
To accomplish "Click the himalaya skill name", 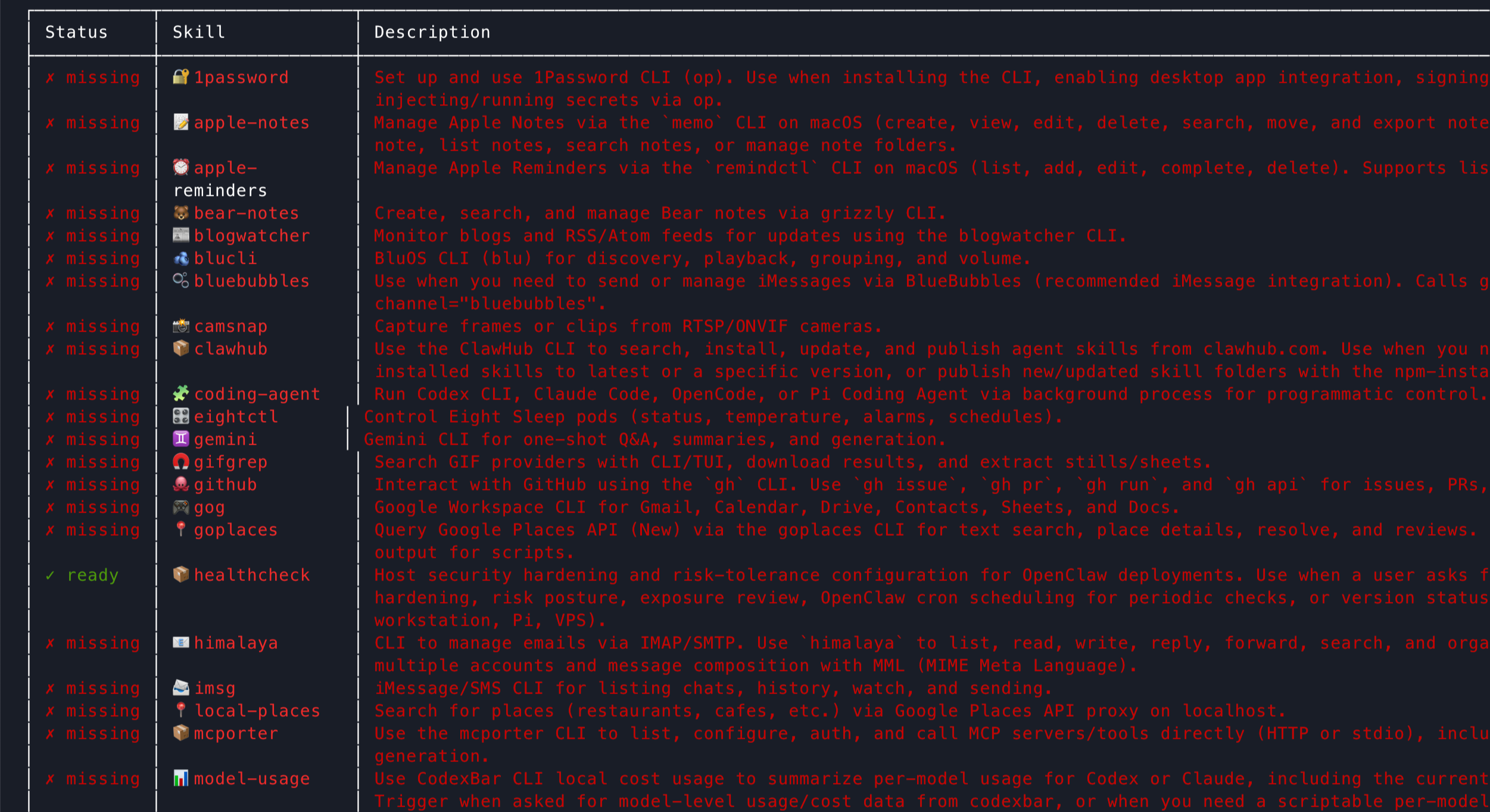I will click(236, 643).
